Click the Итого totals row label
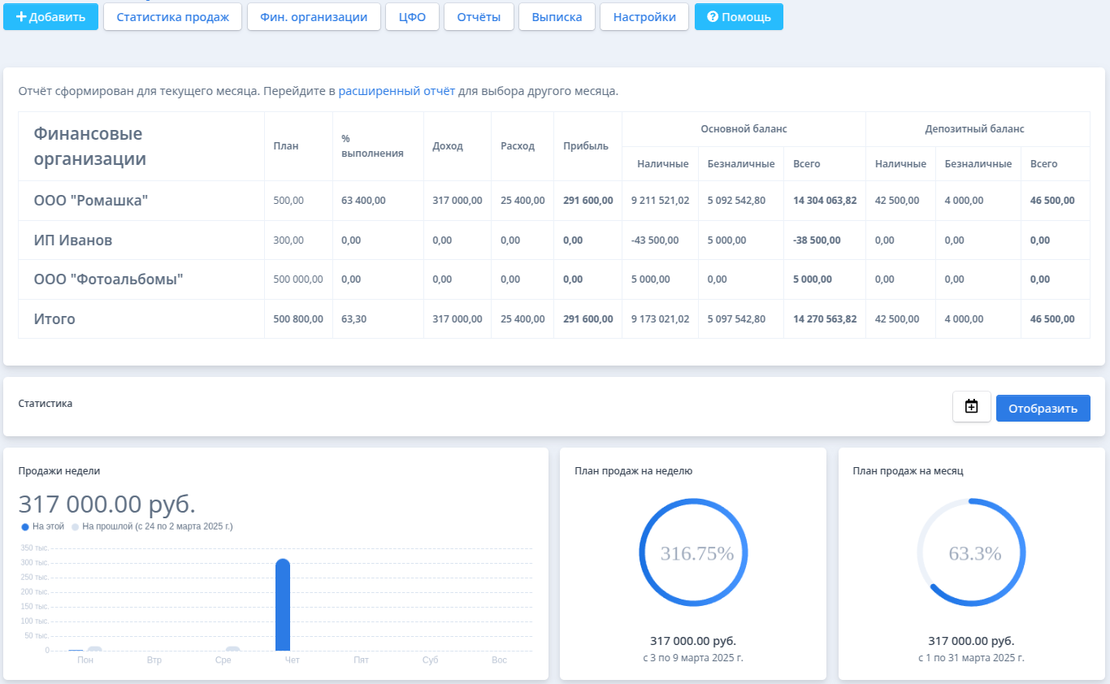The width and height of the screenshot is (1110, 684). coord(55,319)
